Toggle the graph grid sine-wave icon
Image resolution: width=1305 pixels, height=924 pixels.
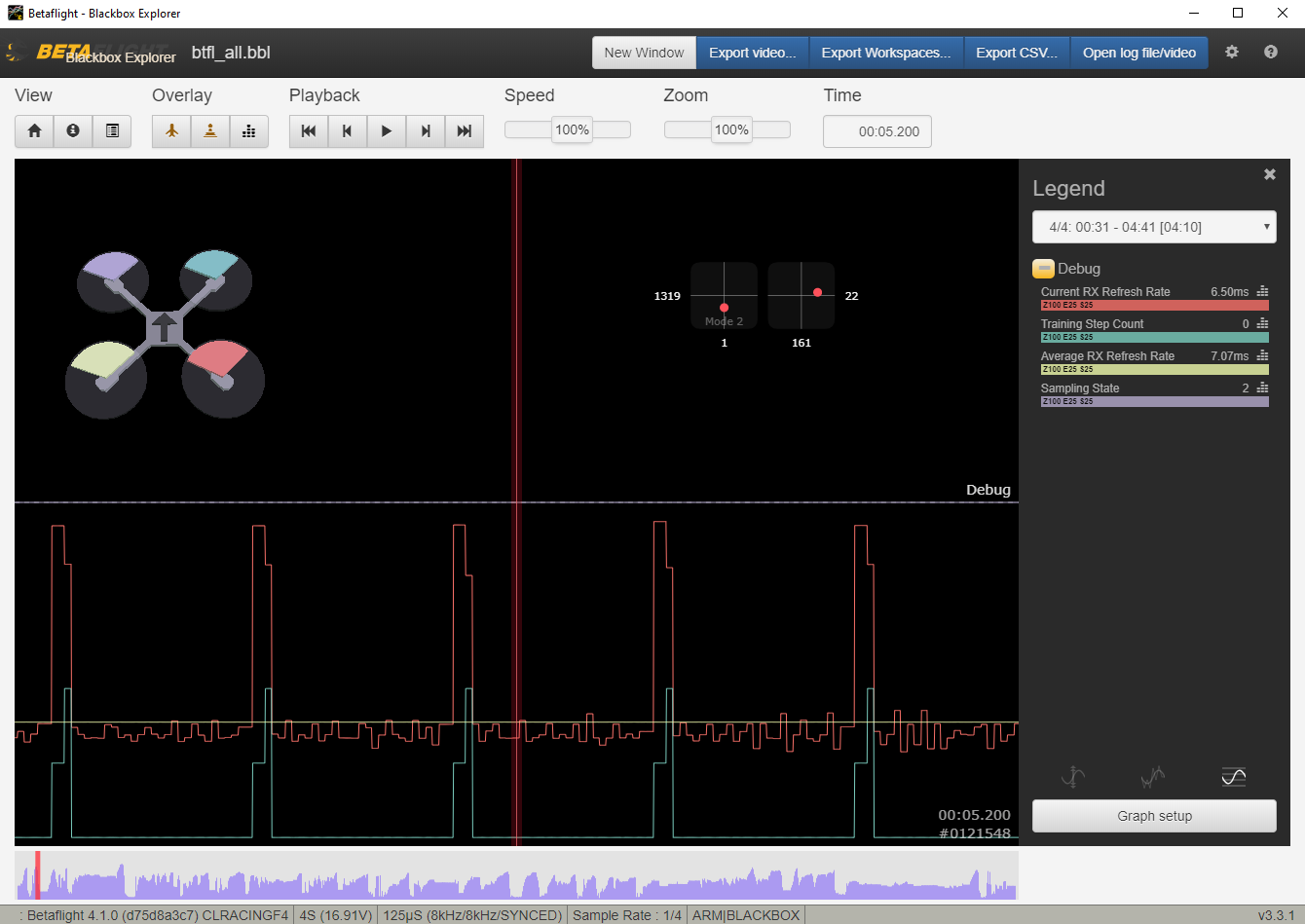coord(1233,777)
